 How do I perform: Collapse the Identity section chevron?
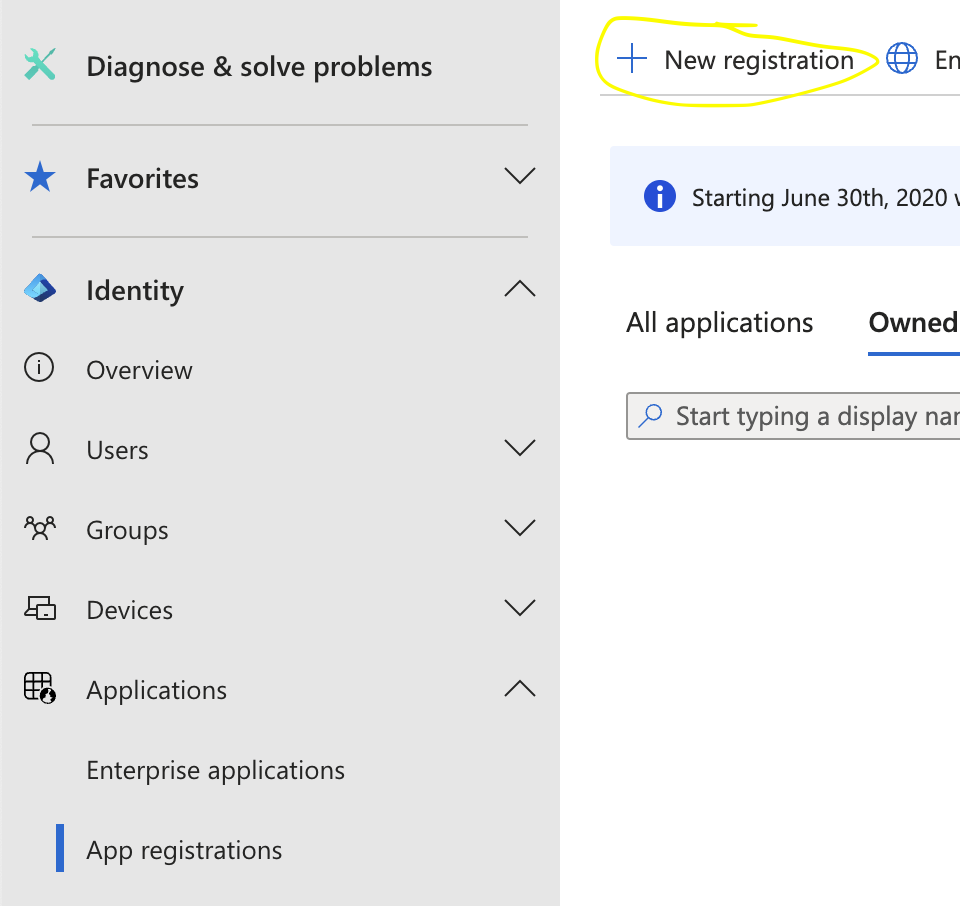coord(520,289)
